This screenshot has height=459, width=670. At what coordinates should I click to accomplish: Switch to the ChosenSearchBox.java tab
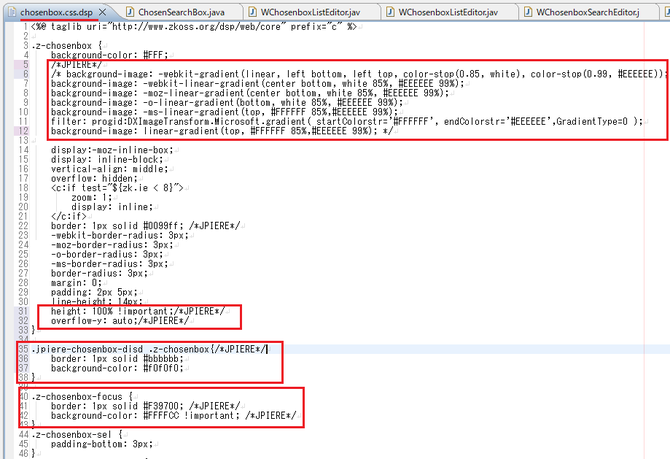pyautogui.click(x=181, y=12)
